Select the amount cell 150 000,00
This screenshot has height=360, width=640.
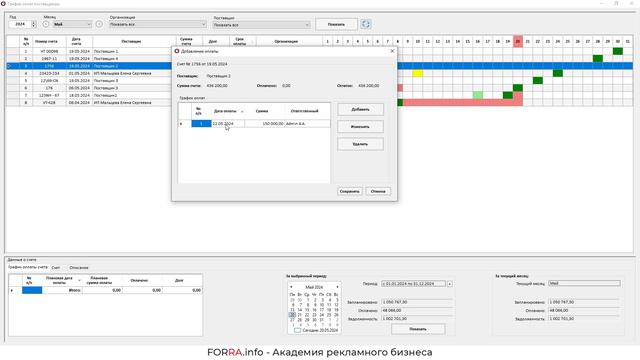(264, 123)
